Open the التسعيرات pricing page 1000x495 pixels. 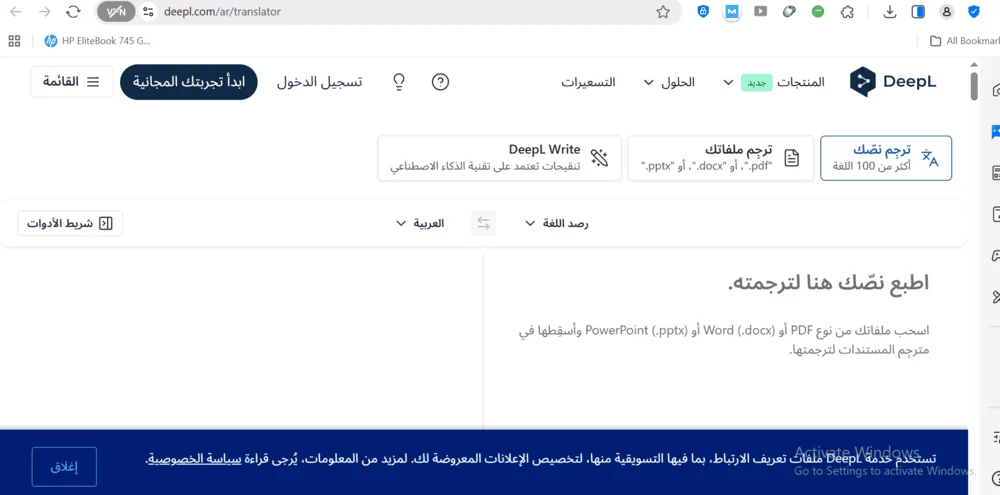pos(588,82)
